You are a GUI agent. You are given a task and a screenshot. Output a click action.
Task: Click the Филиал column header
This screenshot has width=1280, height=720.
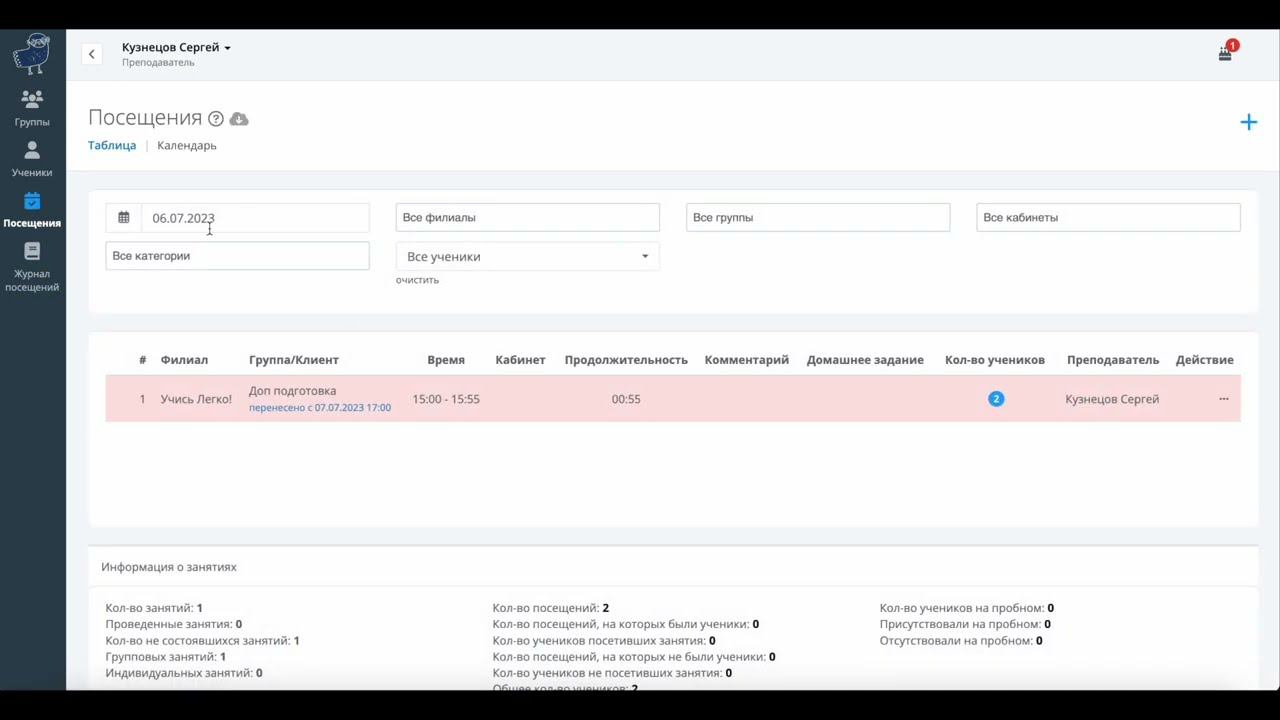point(184,360)
